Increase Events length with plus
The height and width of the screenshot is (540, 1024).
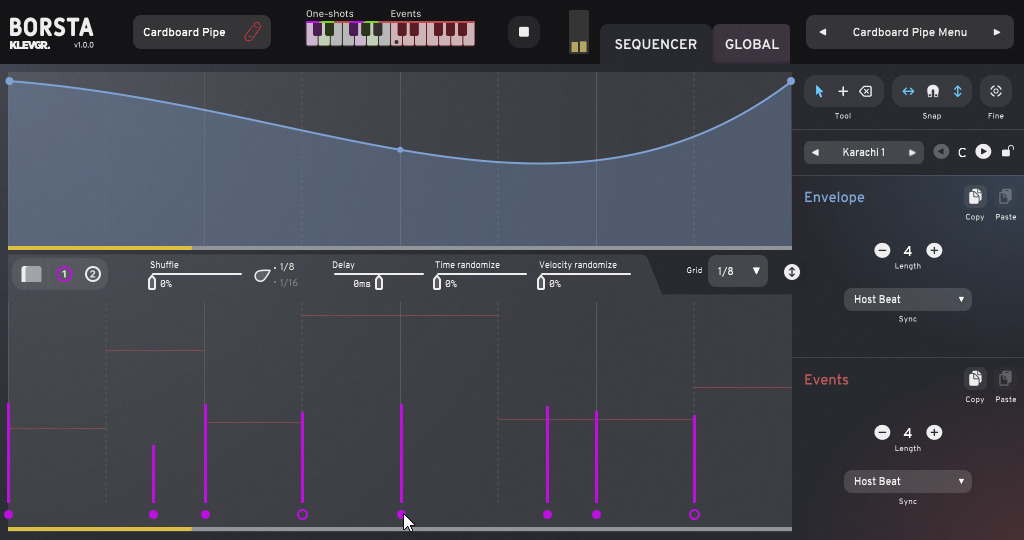(x=935, y=432)
